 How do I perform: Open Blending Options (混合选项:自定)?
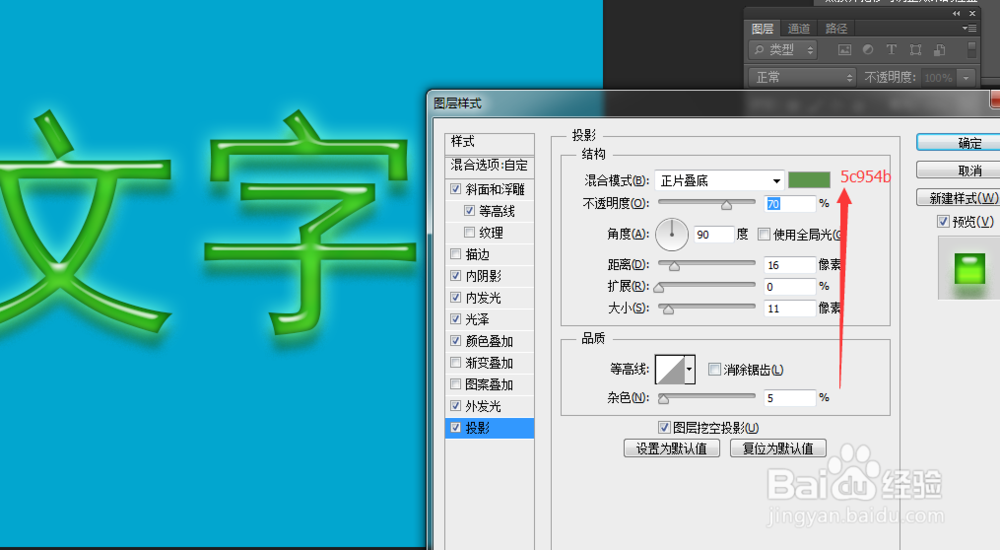(x=490, y=166)
